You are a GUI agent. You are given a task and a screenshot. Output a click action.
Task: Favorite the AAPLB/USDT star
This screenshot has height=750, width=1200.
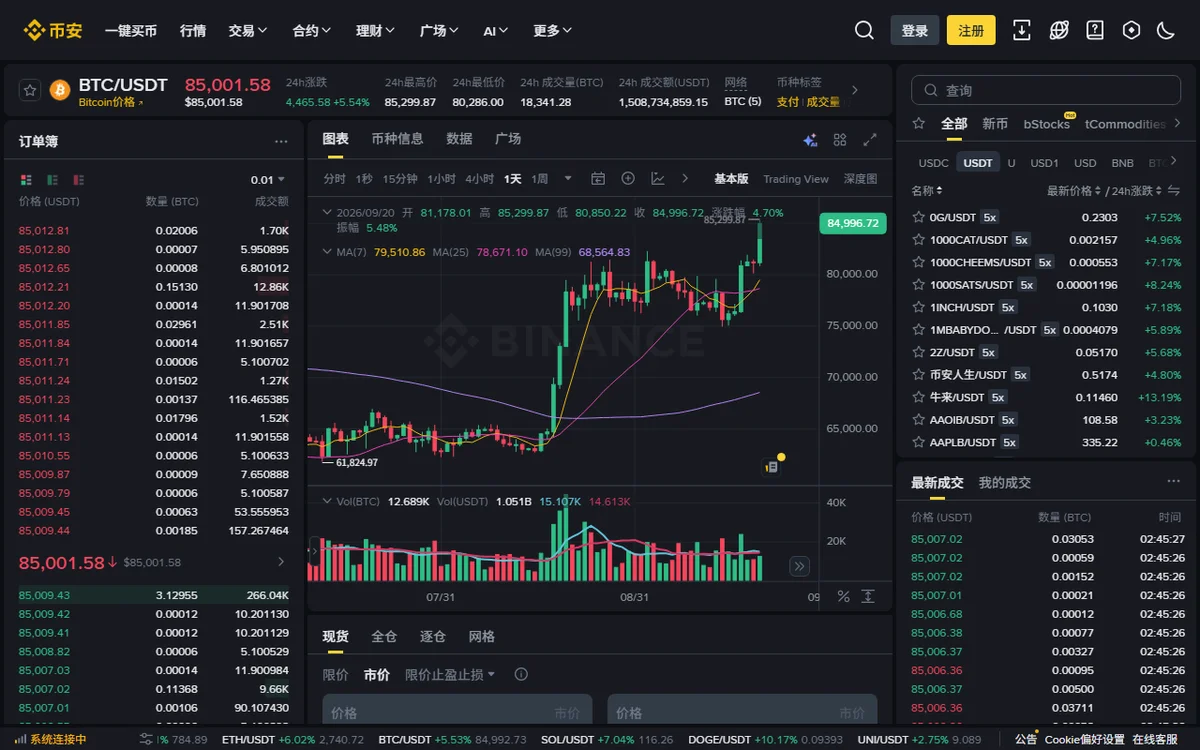(x=918, y=442)
